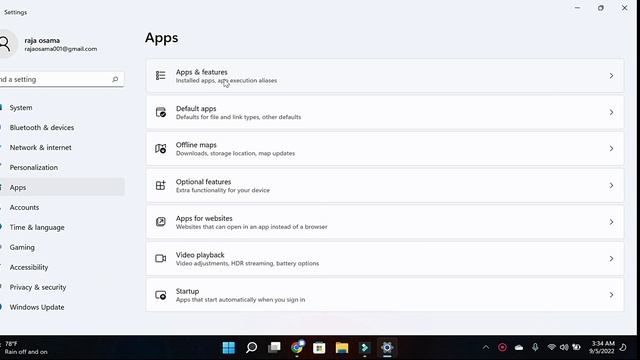Expand Apps for websites chevron
Image resolution: width=640 pixels, height=360 pixels.
pos(611,222)
